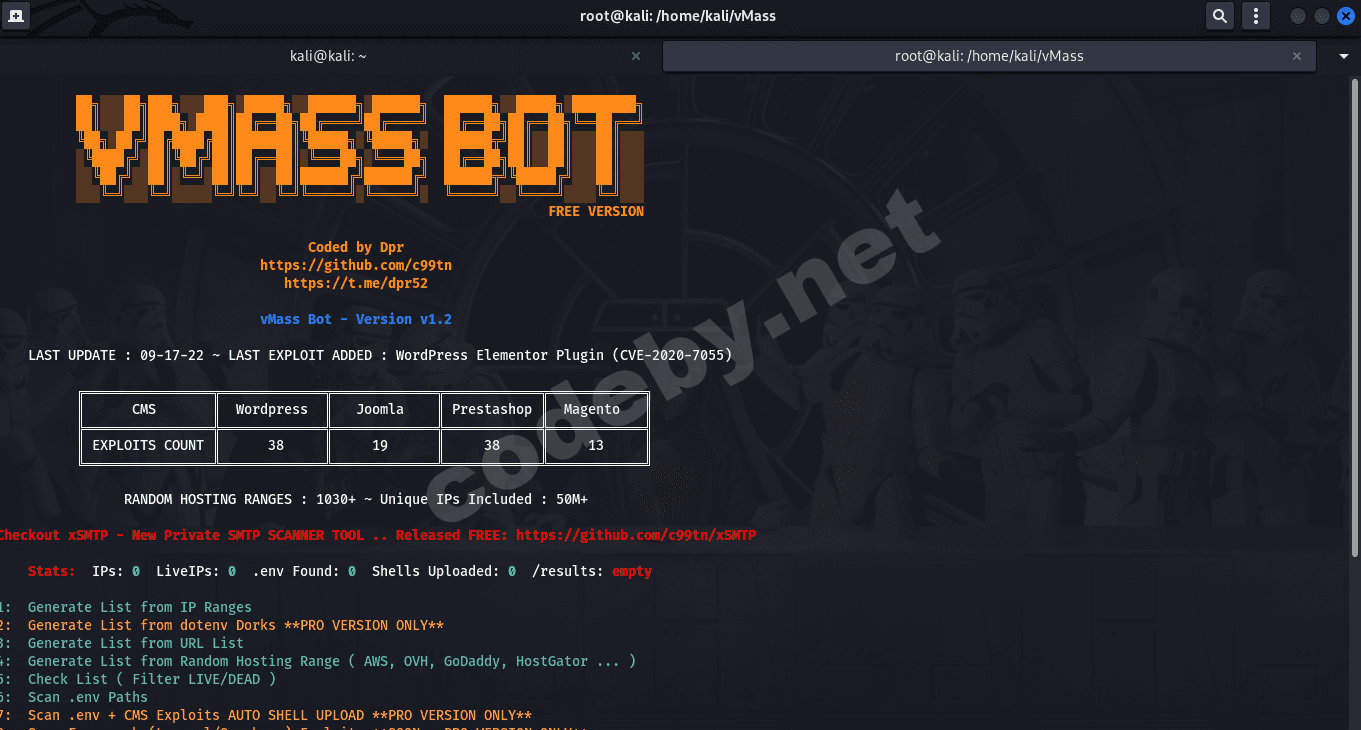The width and height of the screenshot is (1361, 730).
Task: Click option Generate List from URL List
Action: 136,643
